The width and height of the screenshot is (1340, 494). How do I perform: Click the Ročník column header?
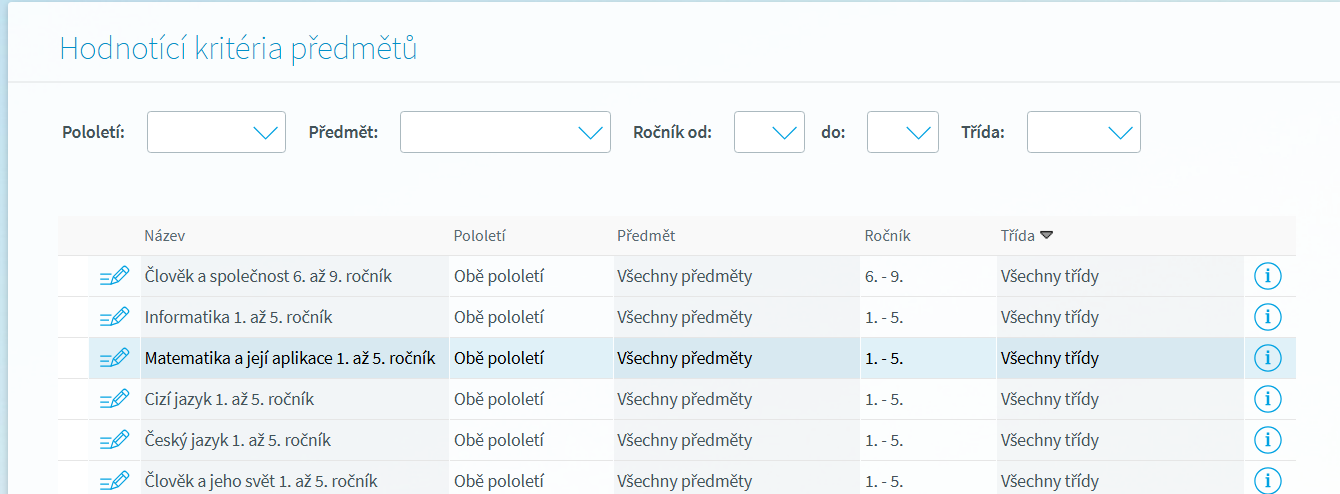(887, 236)
